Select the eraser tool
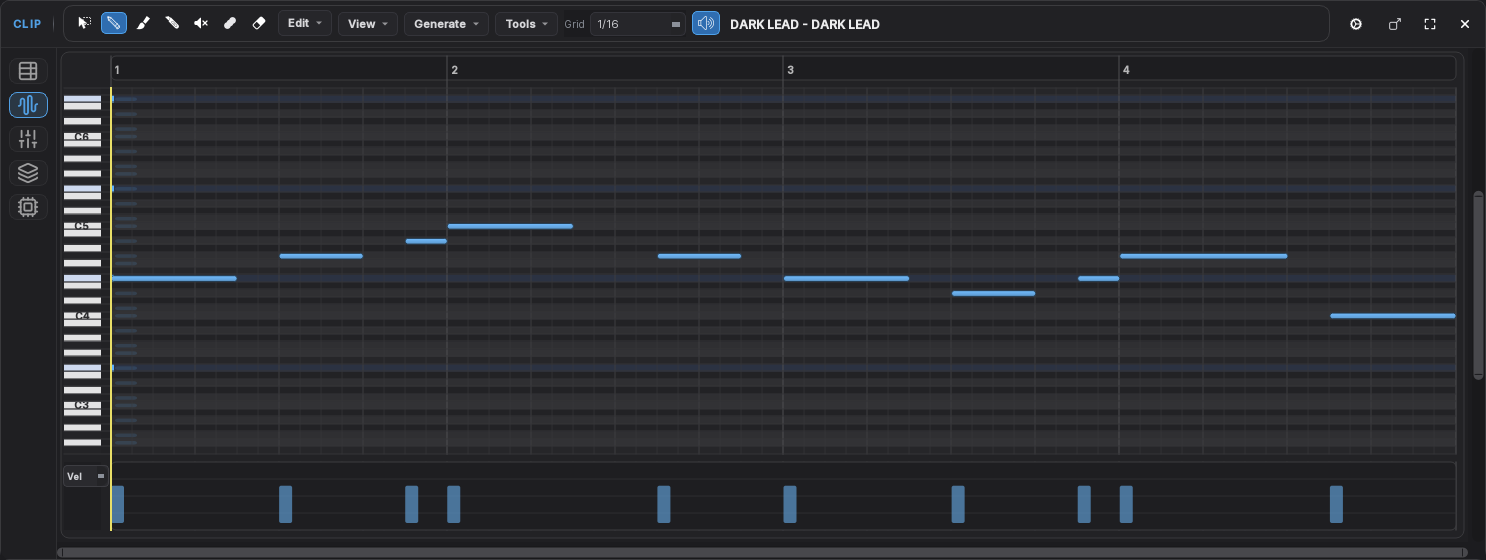 (259, 23)
